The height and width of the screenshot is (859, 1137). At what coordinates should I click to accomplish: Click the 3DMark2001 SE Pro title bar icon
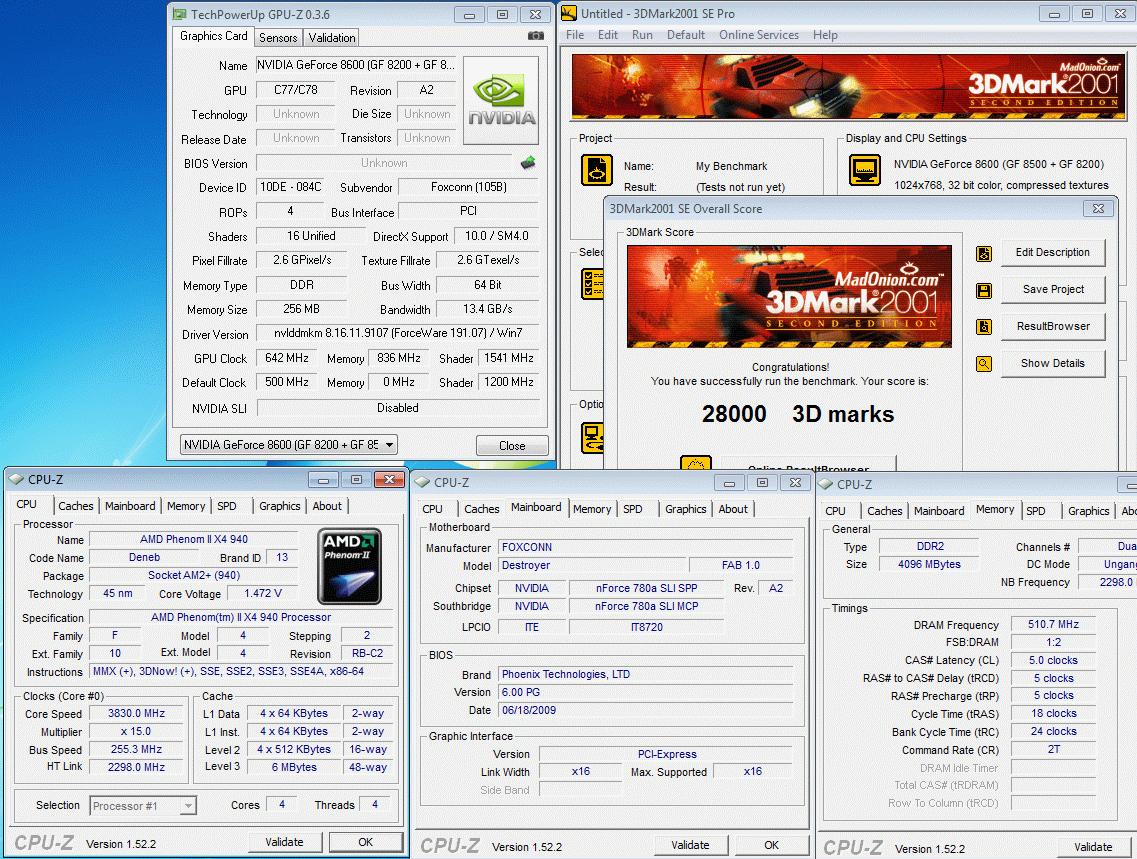point(569,13)
